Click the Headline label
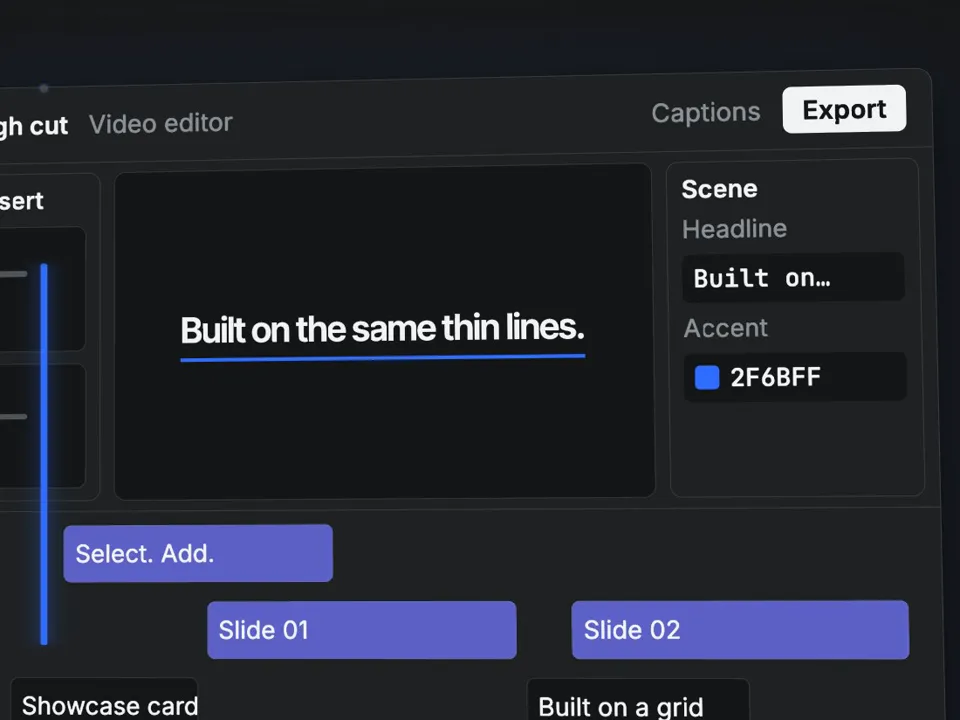 click(x=735, y=229)
